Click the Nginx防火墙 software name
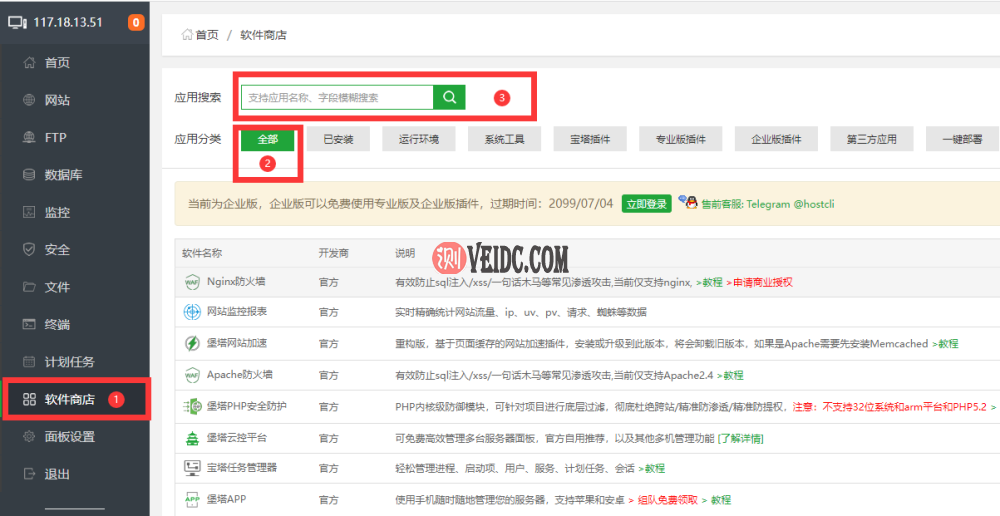 point(237,281)
